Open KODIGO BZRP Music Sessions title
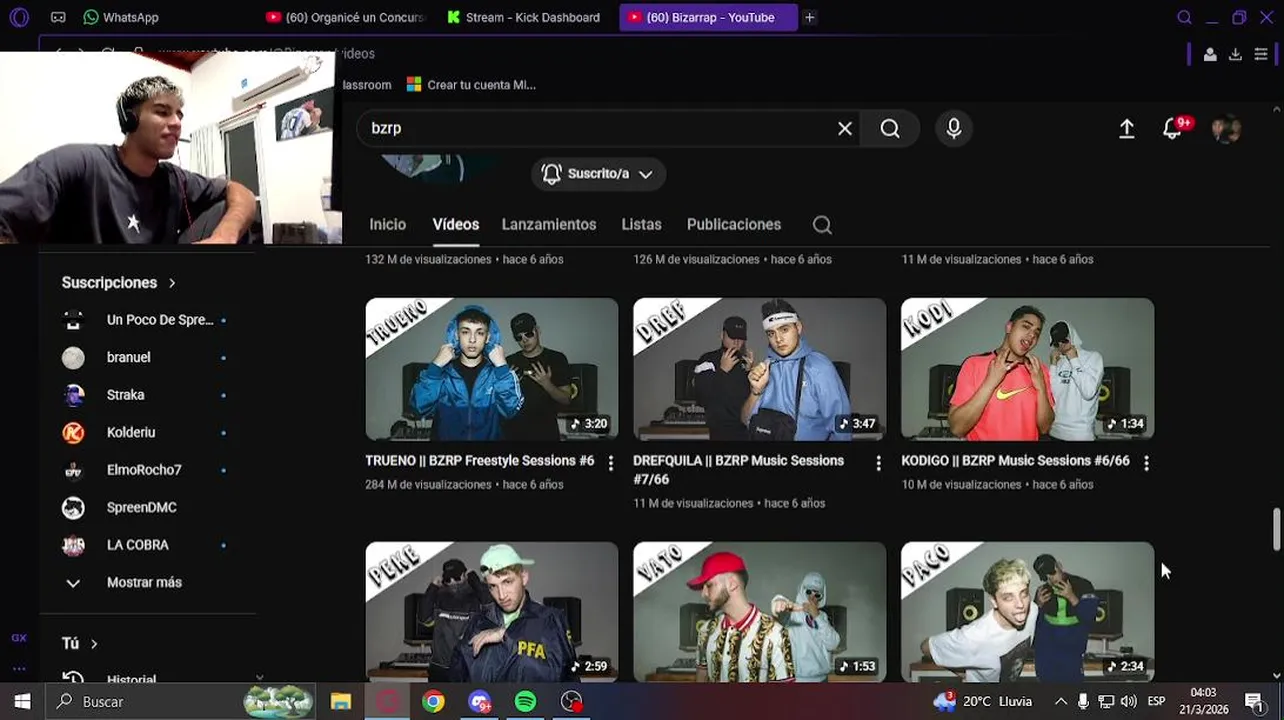Image resolution: width=1284 pixels, height=720 pixels. coord(1015,461)
